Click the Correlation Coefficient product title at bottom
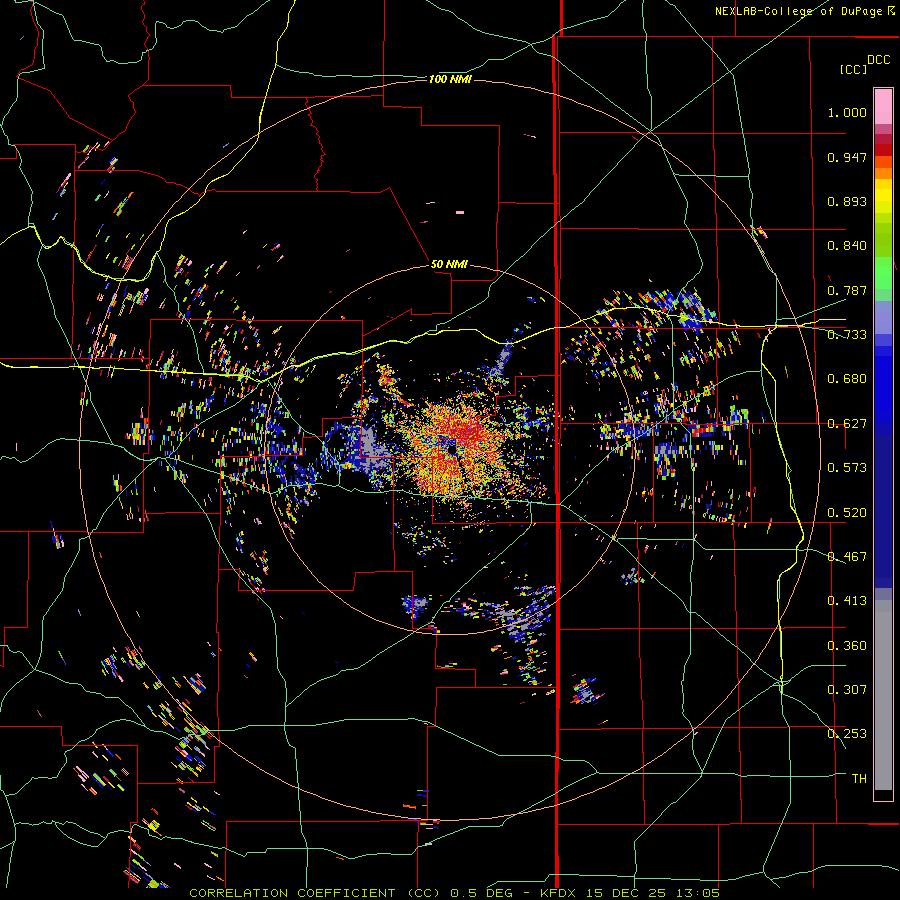900x900 pixels. click(454, 893)
